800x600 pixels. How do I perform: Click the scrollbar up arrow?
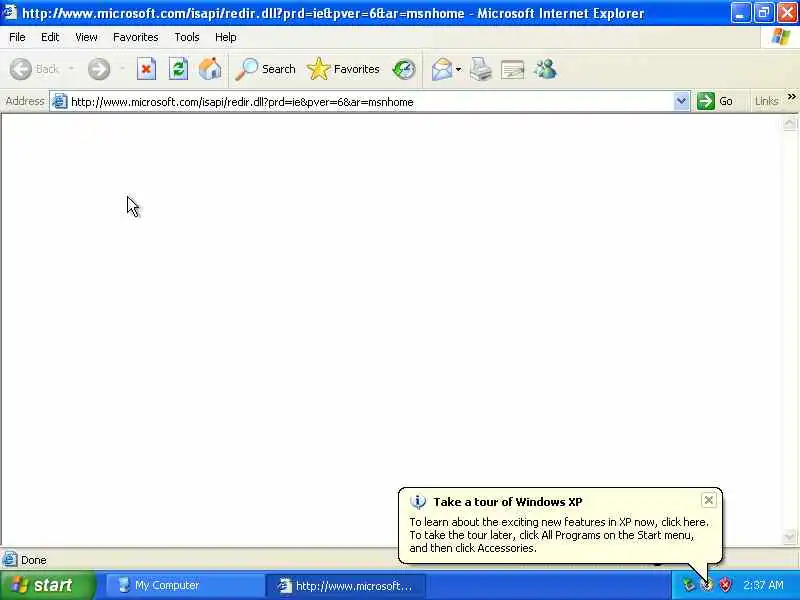click(x=789, y=123)
